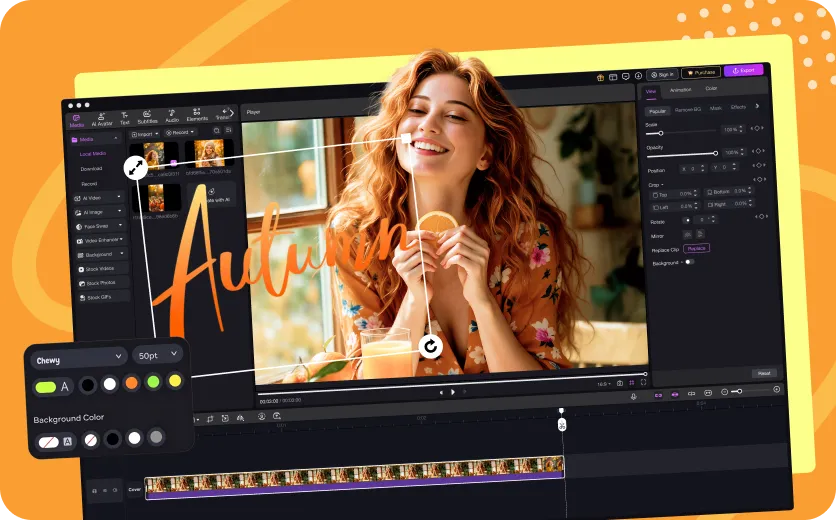Click the layout icon in top bar
Viewport: 836px width, 520px height.
click(x=613, y=77)
